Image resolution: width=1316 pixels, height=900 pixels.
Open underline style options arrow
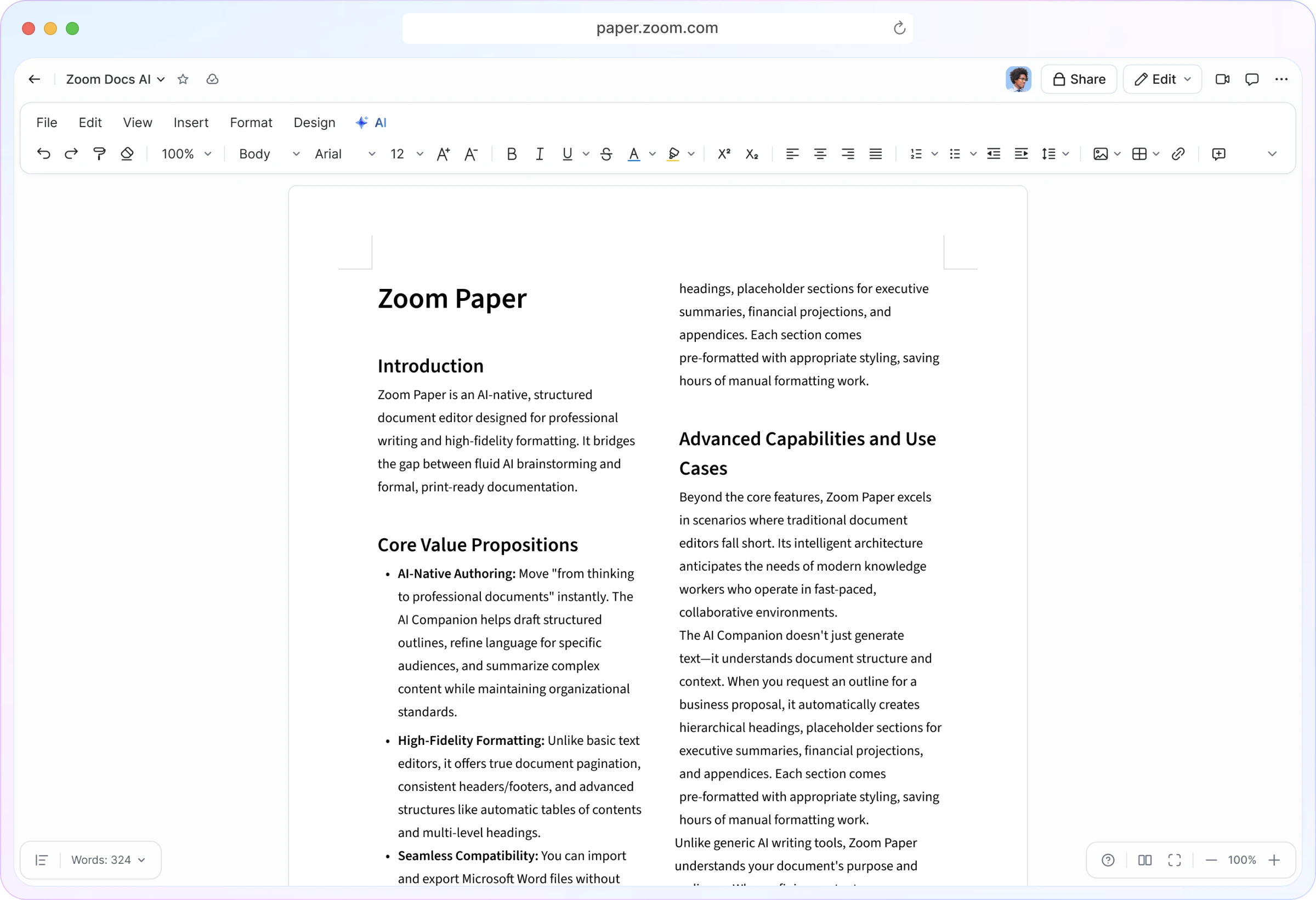[586, 154]
